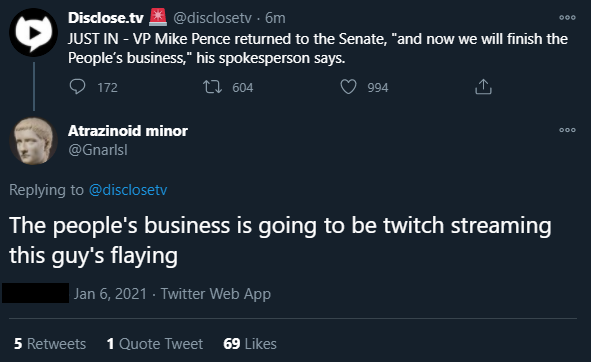
Task: Open three-dot menu on Disclose.tv tweet
Action: tap(567, 17)
